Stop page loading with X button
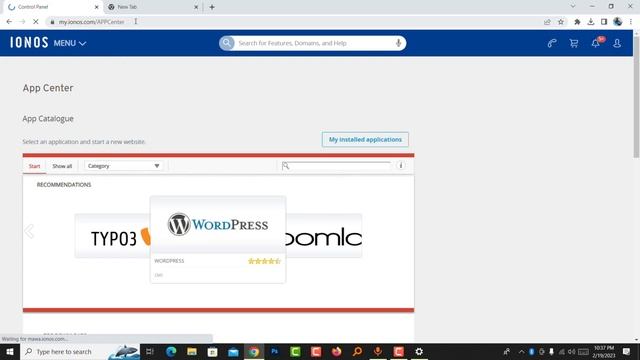 click(36, 22)
